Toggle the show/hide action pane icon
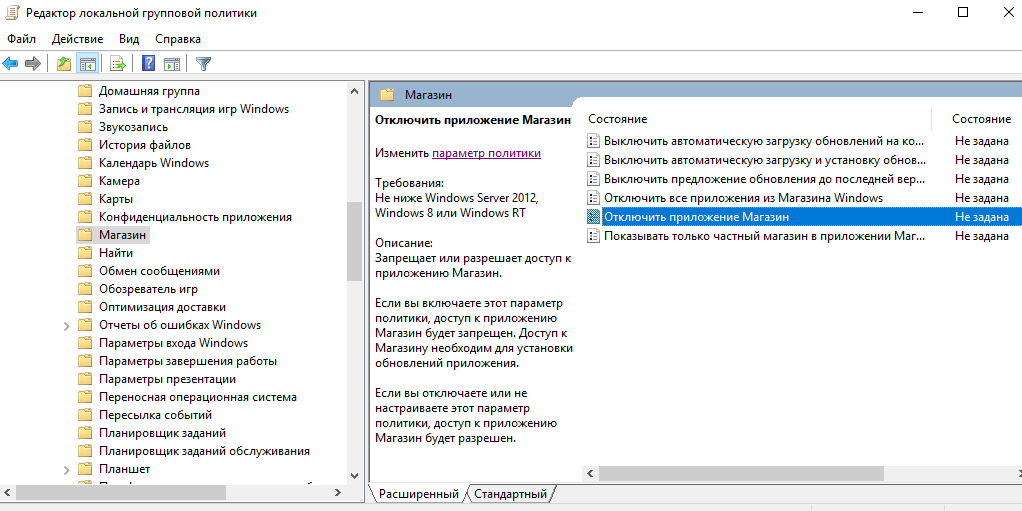This screenshot has width=1022, height=511. point(172,64)
